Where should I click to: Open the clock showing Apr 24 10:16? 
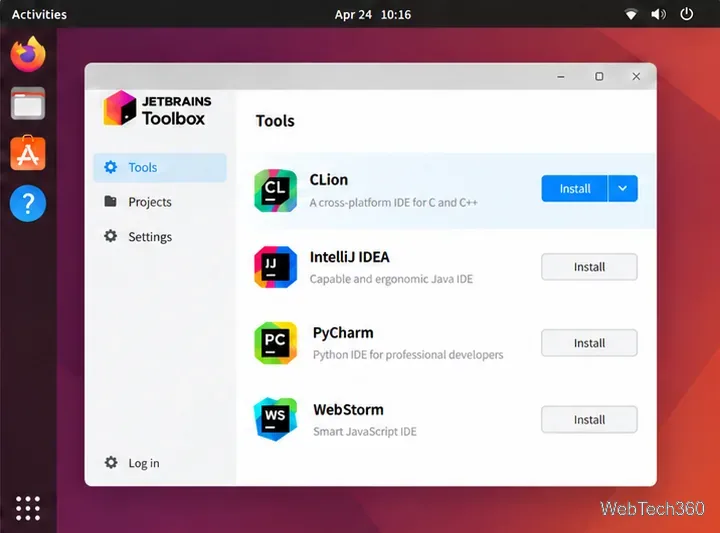[373, 15]
